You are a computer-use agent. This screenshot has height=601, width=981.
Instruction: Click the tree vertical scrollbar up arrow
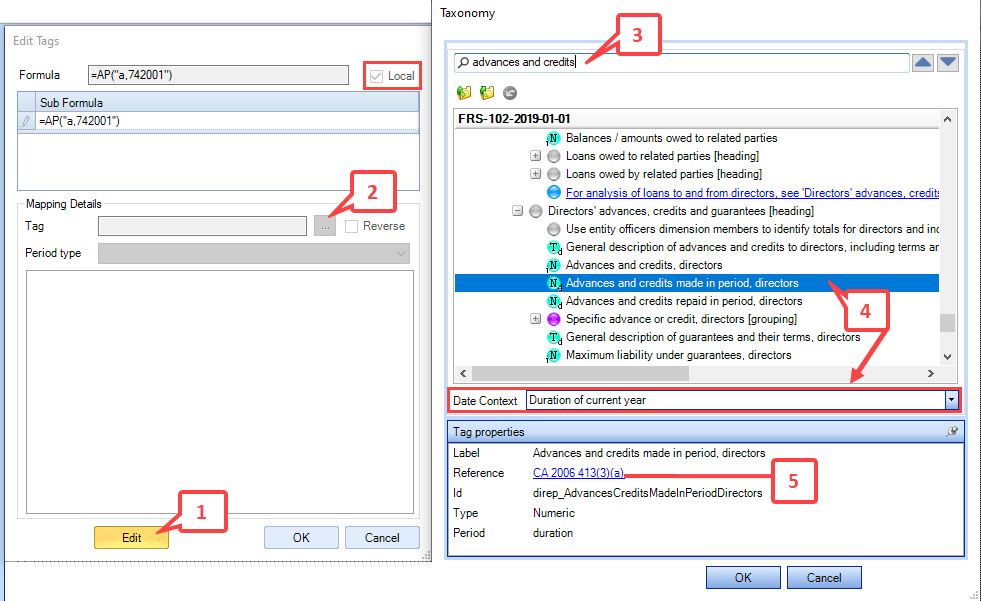click(x=947, y=119)
